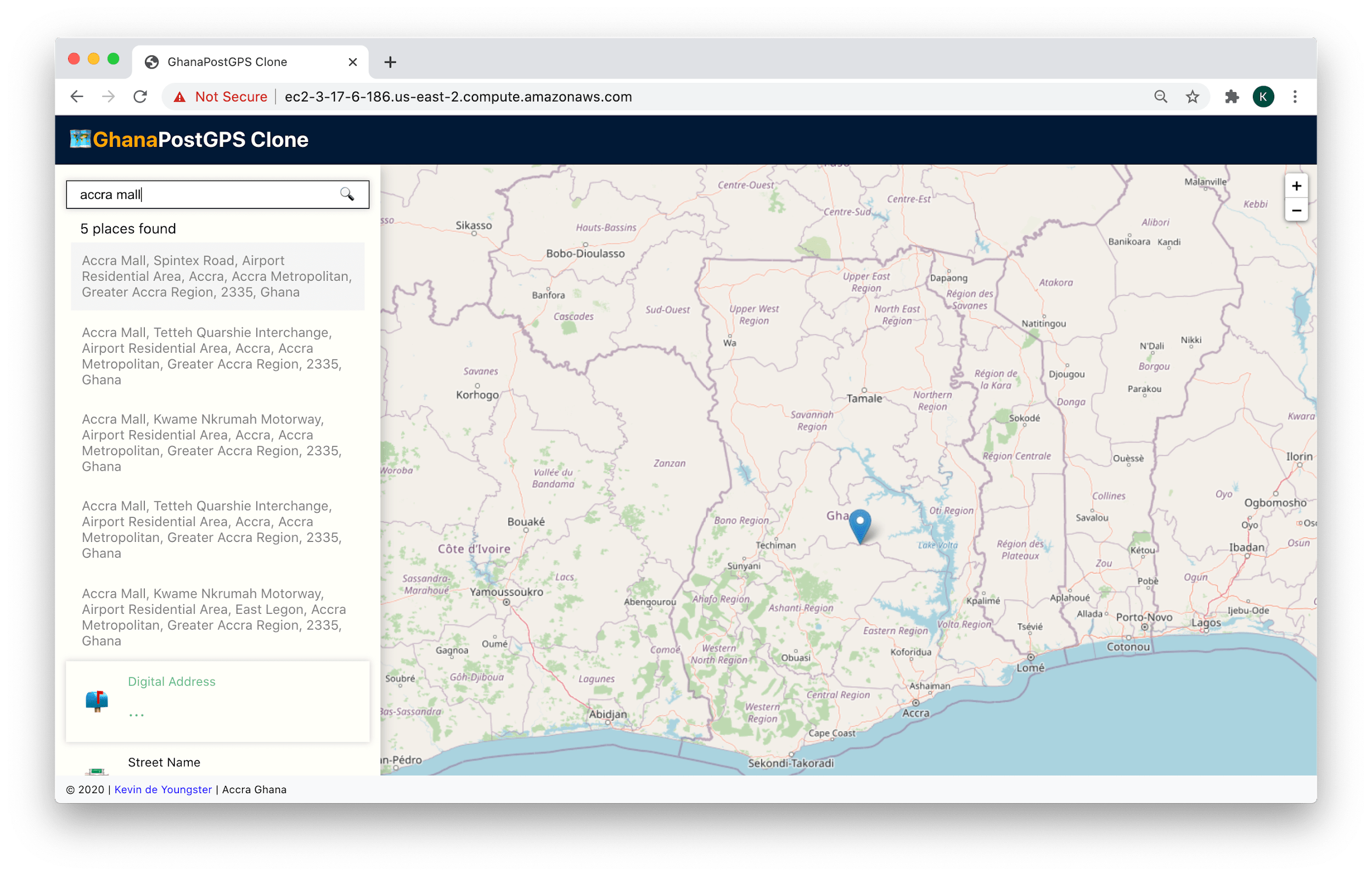This screenshot has width=1372, height=876.
Task: Click the browser address bar URL
Action: [x=458, y=97]
